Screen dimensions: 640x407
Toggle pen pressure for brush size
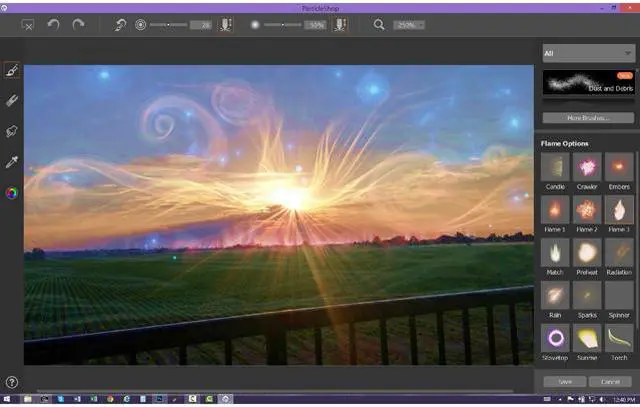[226, 25]
